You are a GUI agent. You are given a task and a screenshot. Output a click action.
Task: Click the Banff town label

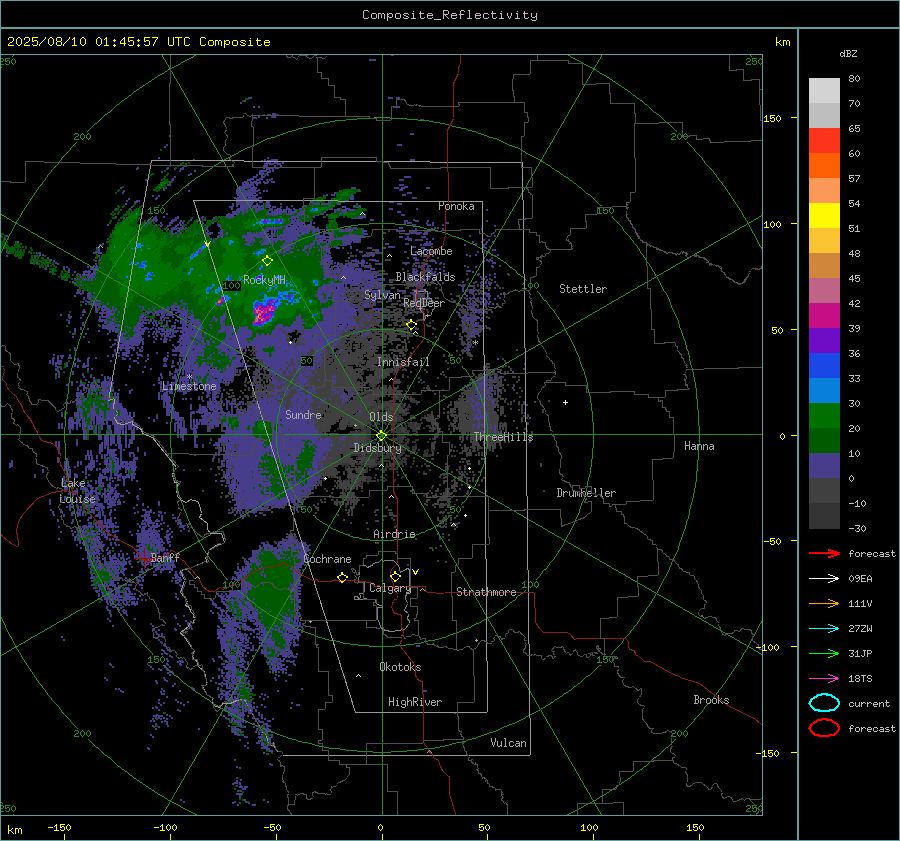pos(165,557)
